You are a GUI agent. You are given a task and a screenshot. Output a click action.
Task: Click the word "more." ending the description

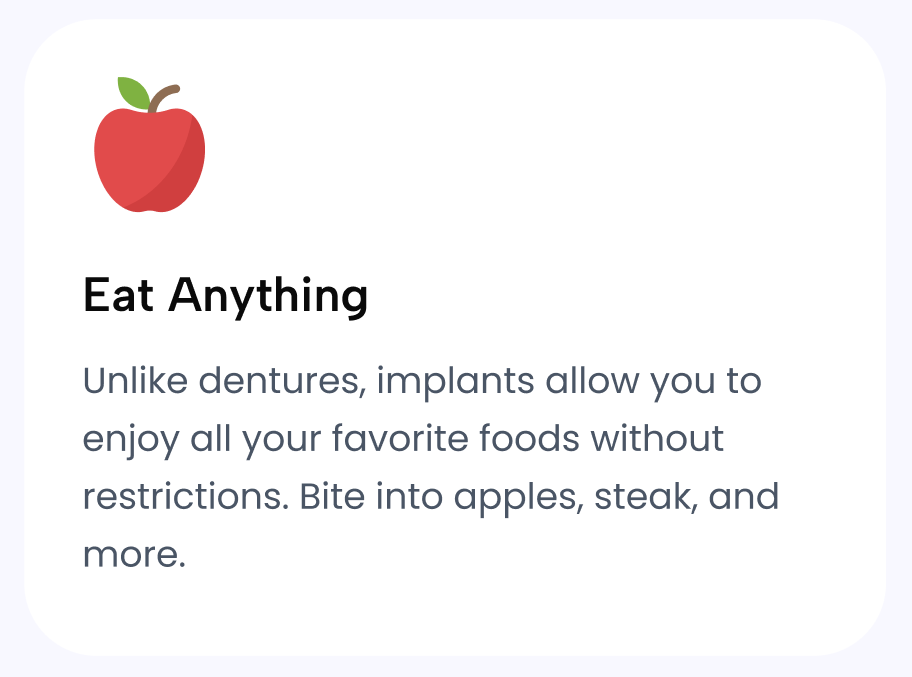pos(134,555)
